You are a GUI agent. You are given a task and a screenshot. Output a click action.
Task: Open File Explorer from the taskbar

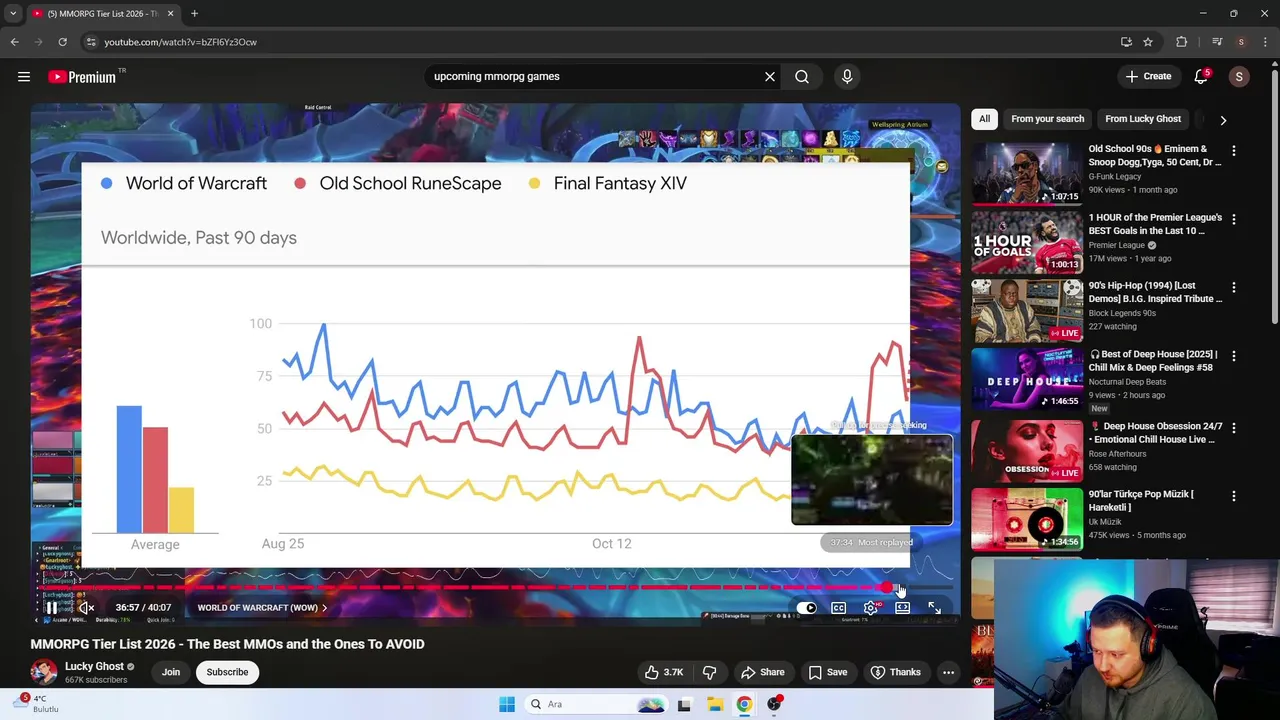click(715, 704)
